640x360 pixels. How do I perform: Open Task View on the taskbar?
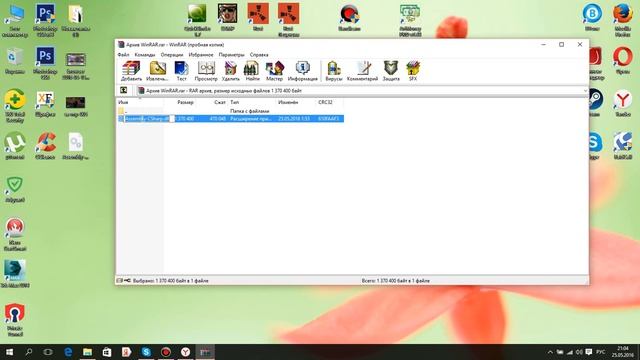48,352
